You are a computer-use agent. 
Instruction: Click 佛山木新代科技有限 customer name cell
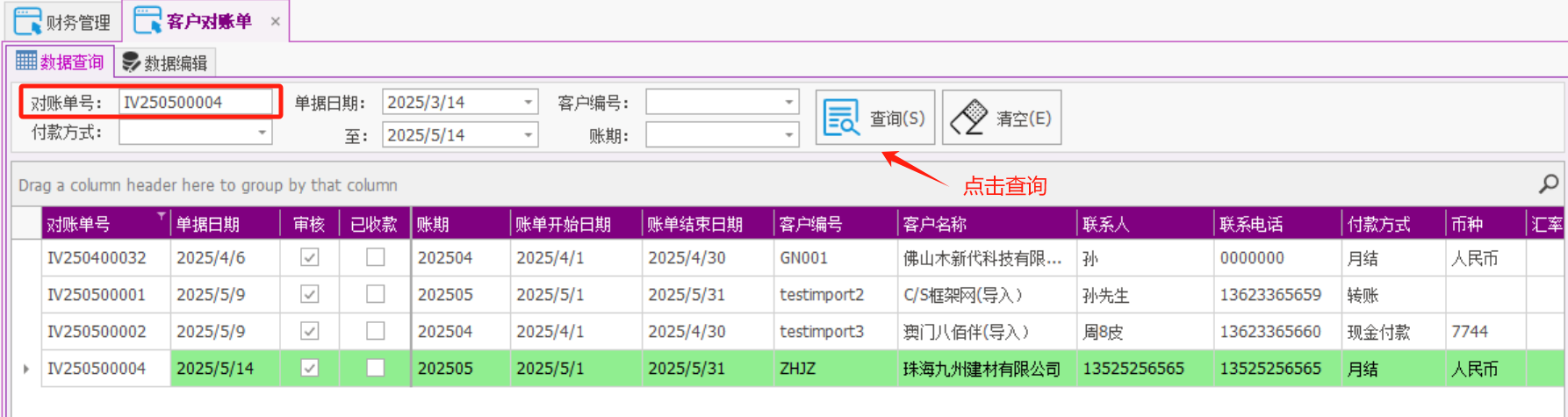987,258
